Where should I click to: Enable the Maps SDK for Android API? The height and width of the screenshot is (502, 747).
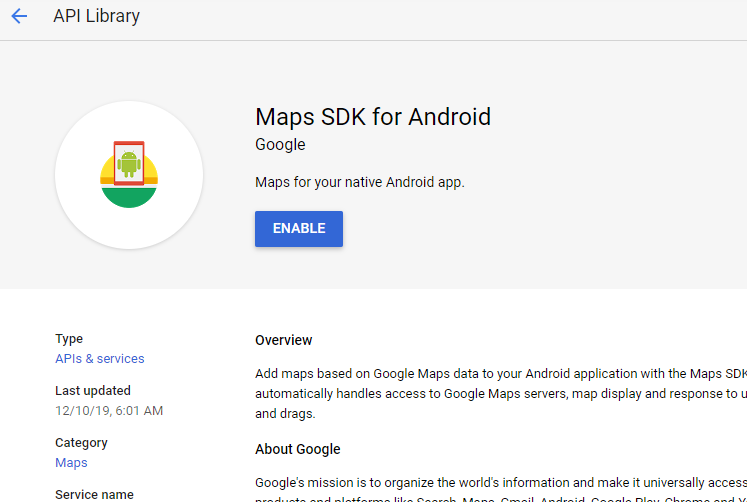[x=299, y=229]
